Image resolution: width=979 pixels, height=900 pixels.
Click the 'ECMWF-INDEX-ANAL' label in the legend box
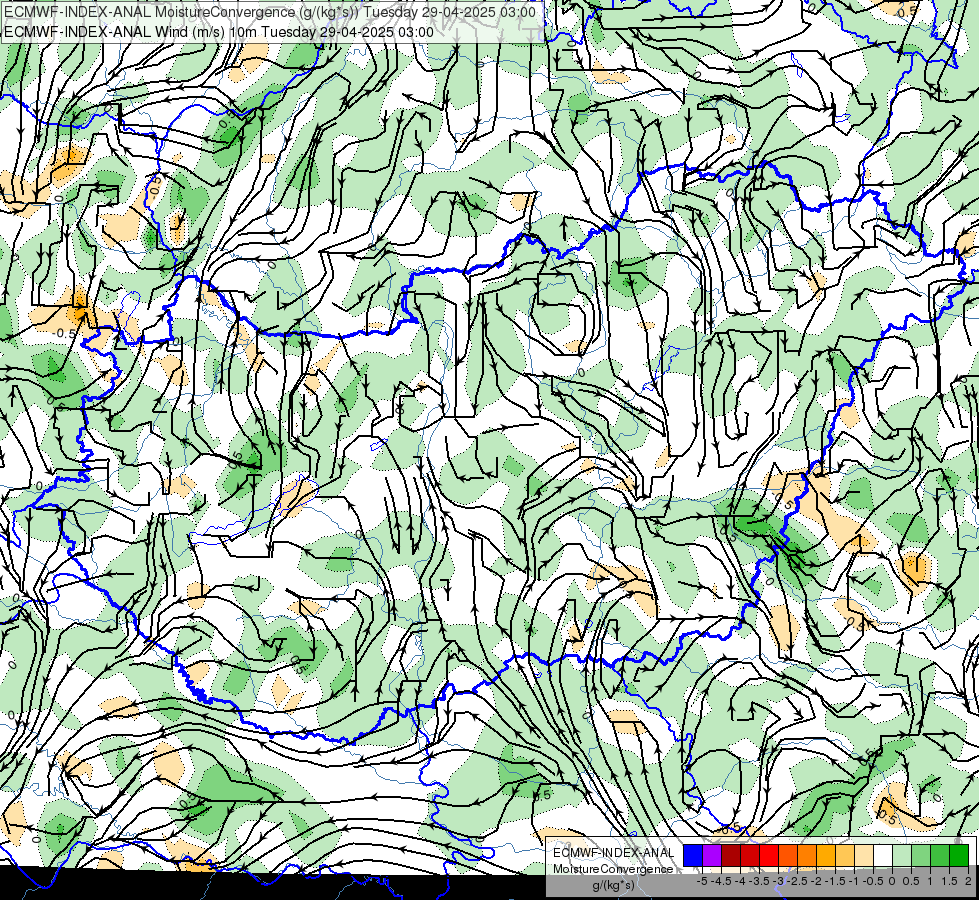tap(614, 853)
